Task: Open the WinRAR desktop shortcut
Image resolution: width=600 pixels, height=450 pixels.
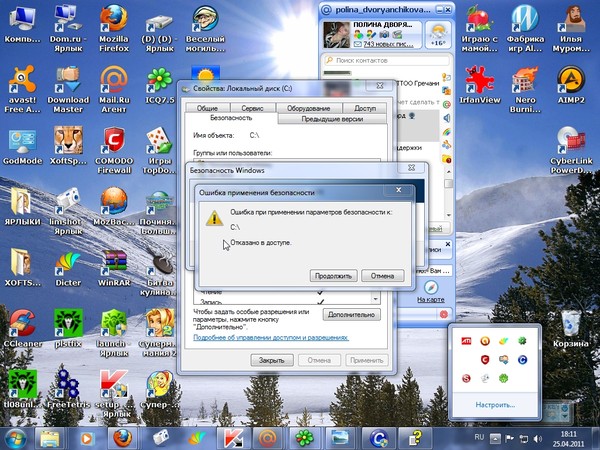Action: (114, 269)
